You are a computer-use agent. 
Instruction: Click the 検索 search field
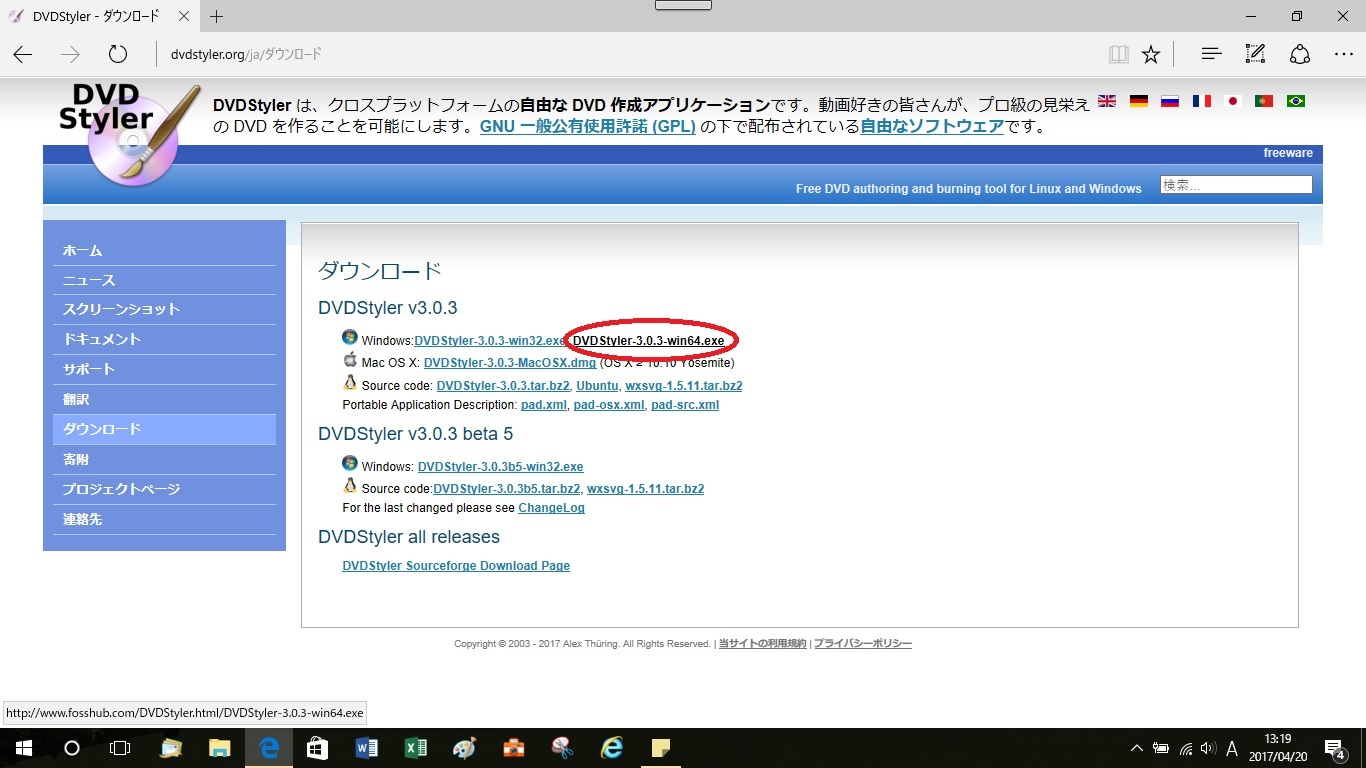point(1236,185)
